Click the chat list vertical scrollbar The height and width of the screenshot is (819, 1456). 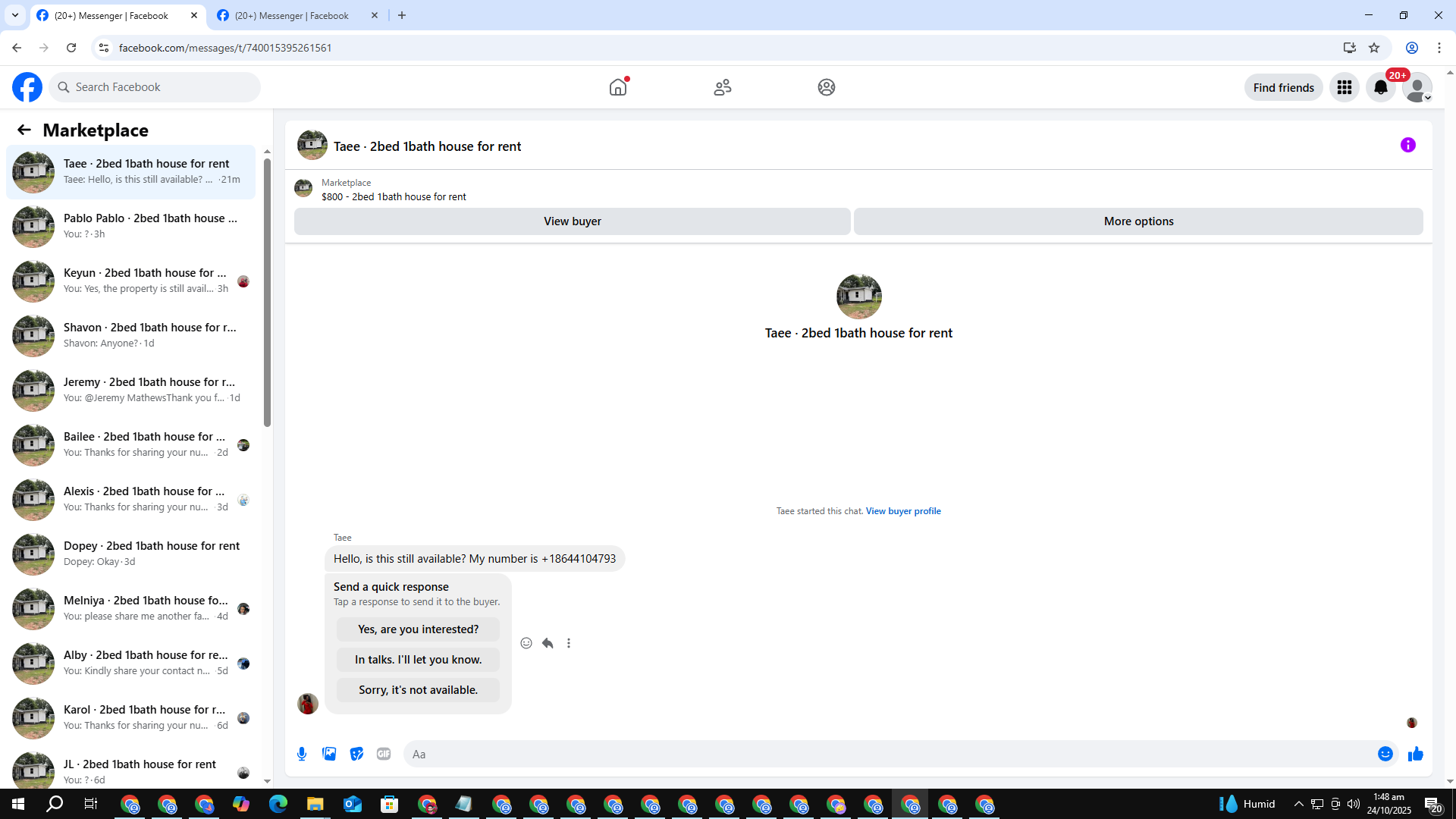click(x=267, y=292)
